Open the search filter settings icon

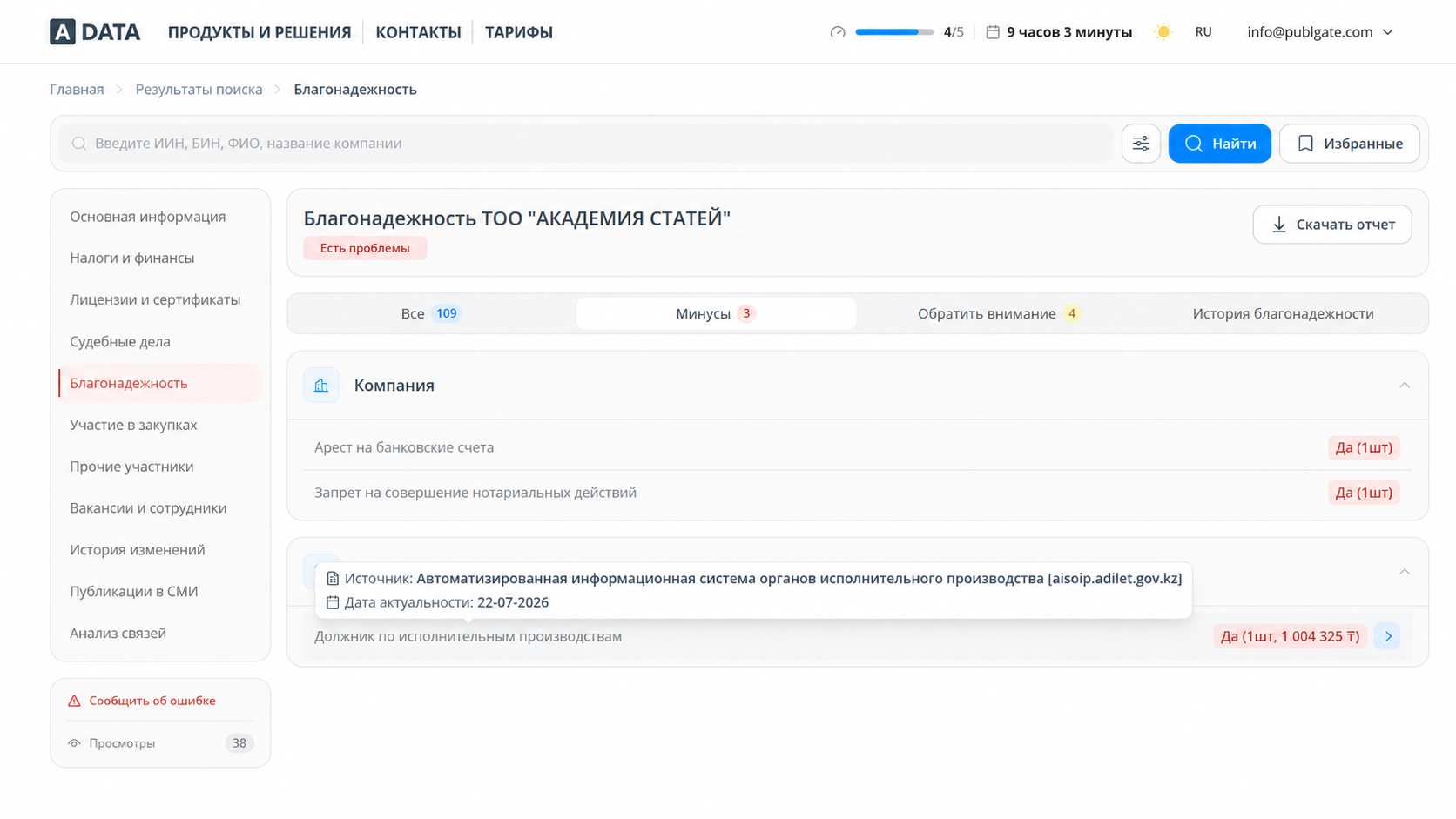[x=1141, y=144]
